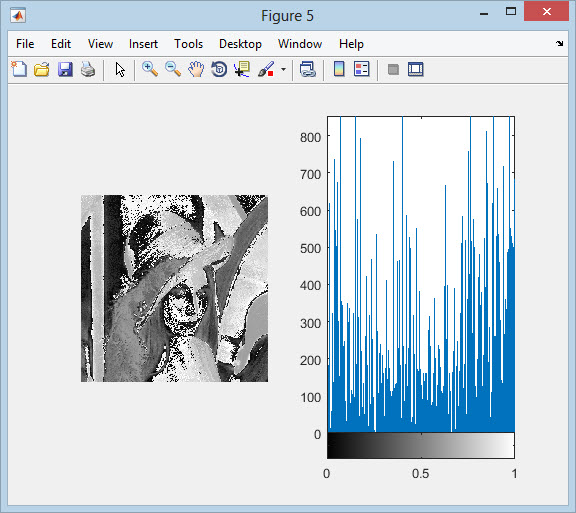This screenshot has width=576, height=513.
Task: Activate the Zoom In magnifier tool
Action: [150, 69]
